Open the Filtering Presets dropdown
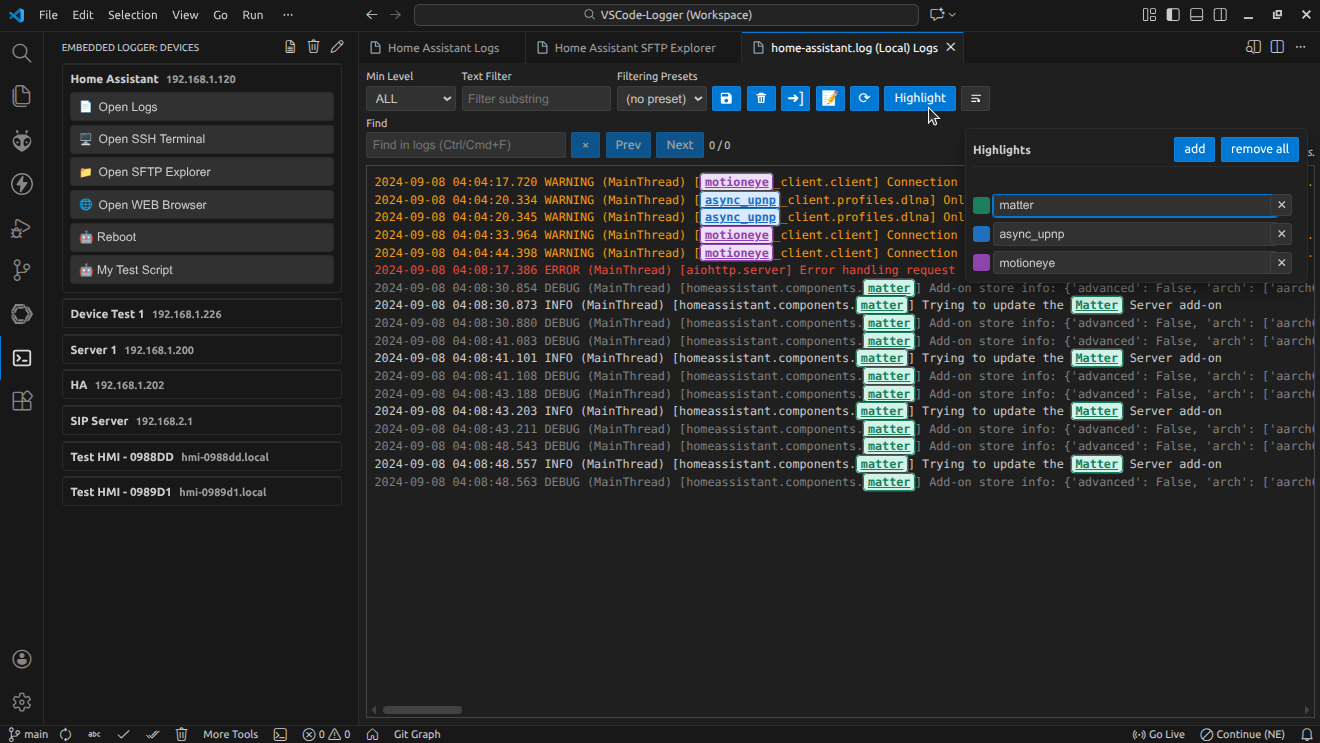This screenshot has height=743, width=1320. coord(661,98)
